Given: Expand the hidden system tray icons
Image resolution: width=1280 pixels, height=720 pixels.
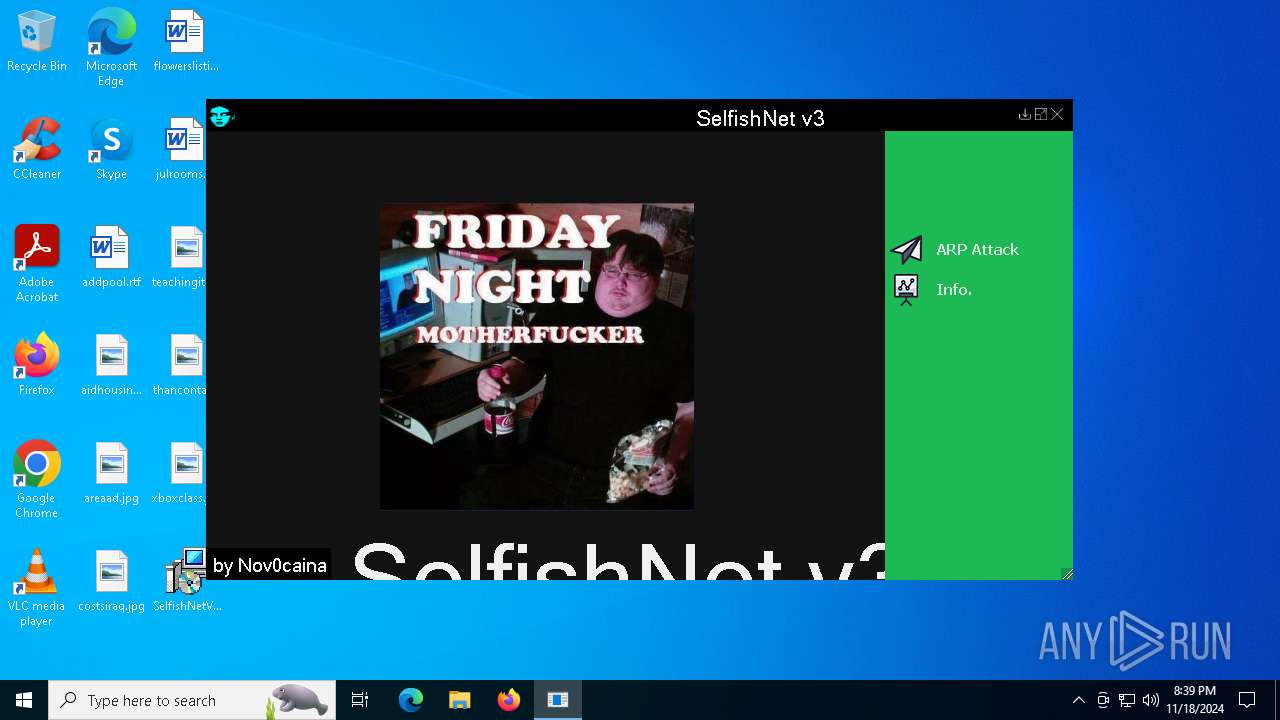Looking at the screenshot, I should coord(1078,700).
